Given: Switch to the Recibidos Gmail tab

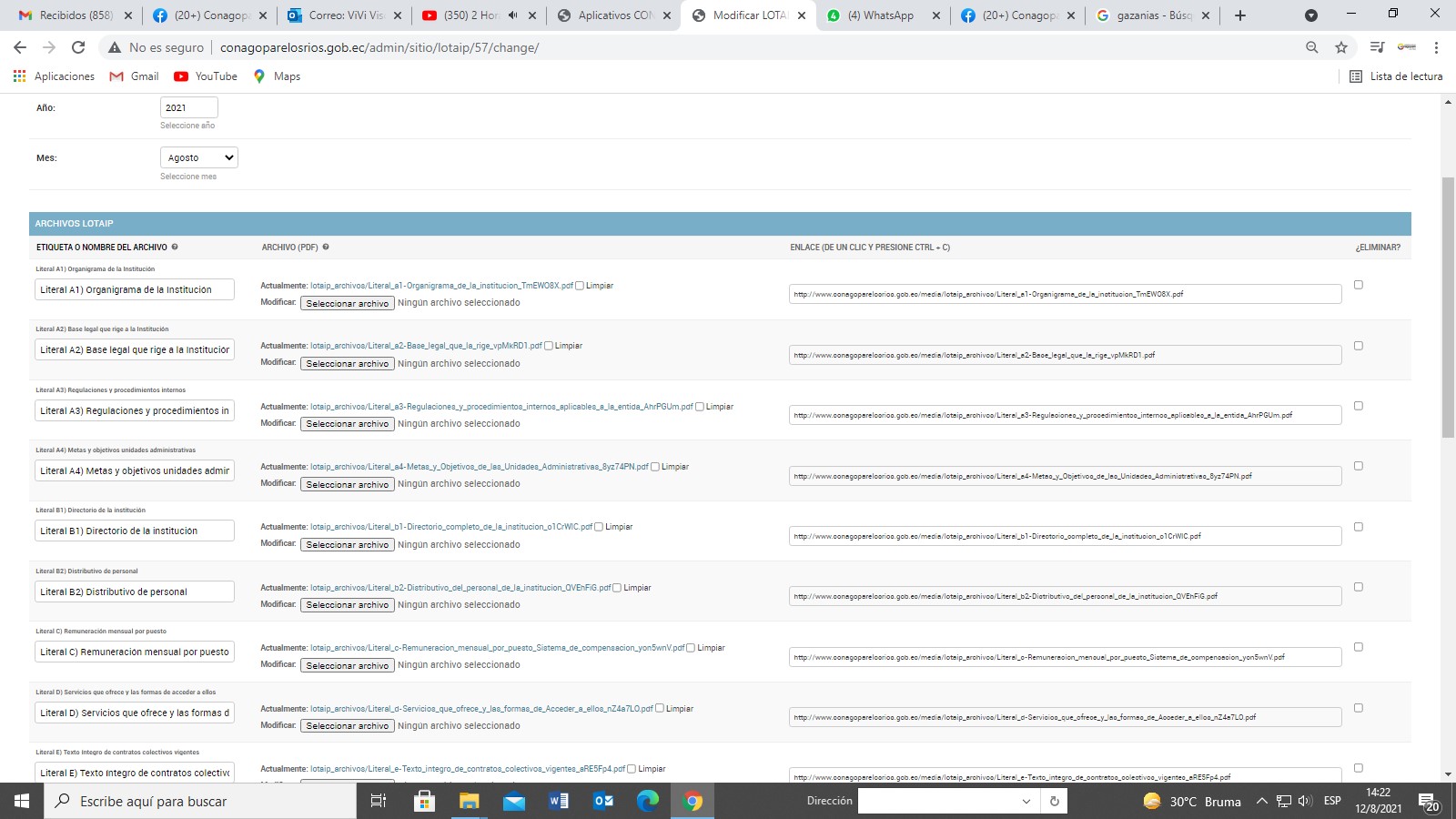Looking at the screenshot, I should (x=76, y=15).
